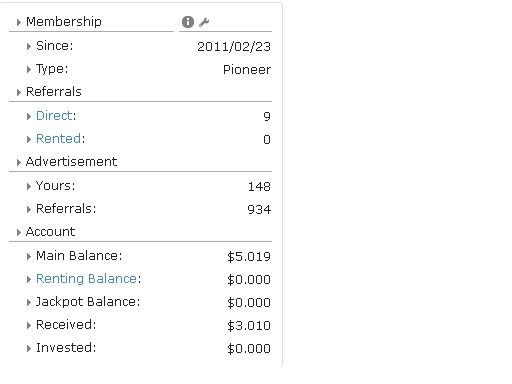Click the arrow next to Received
Screen dimensions: 512x384
pyautogui.click(x=29, y=325)
